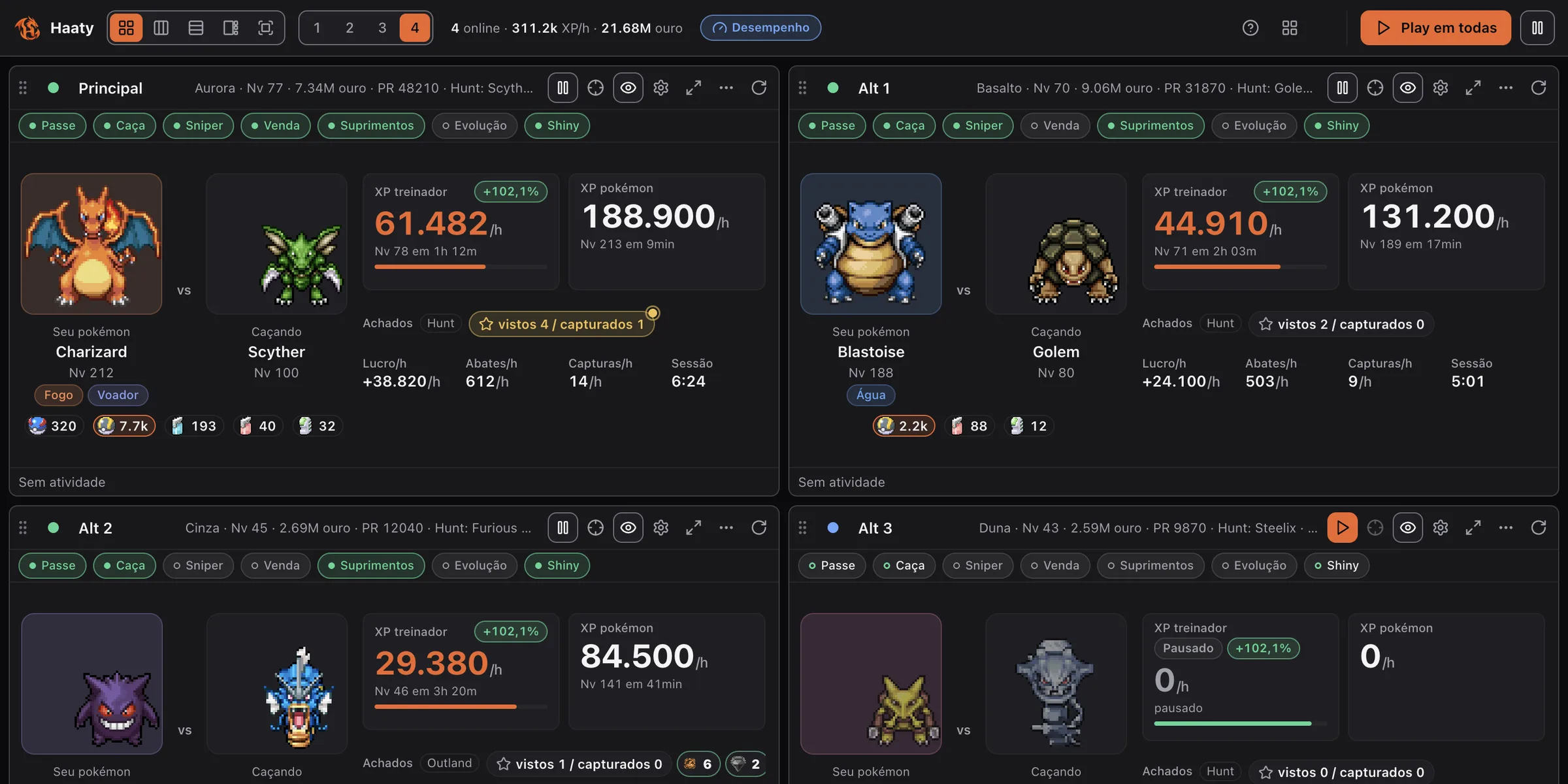1568x784 pixels.
Task: Select account count tab 4
Action: 415,27
